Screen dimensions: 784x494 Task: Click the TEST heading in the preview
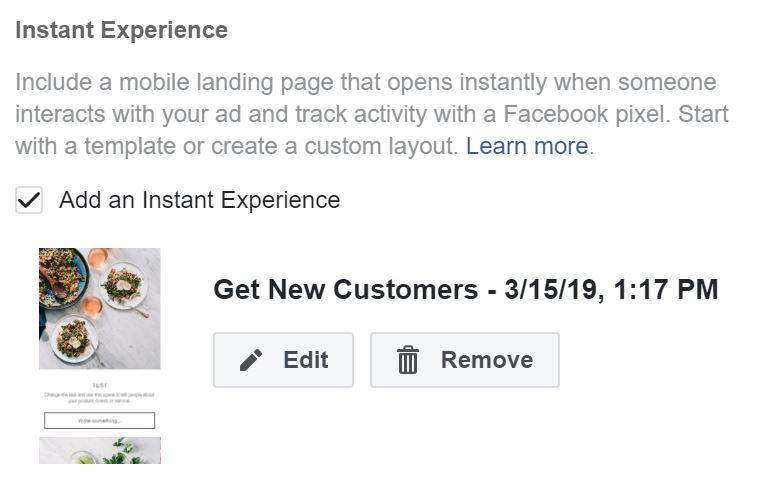click(x=99, y=385)
